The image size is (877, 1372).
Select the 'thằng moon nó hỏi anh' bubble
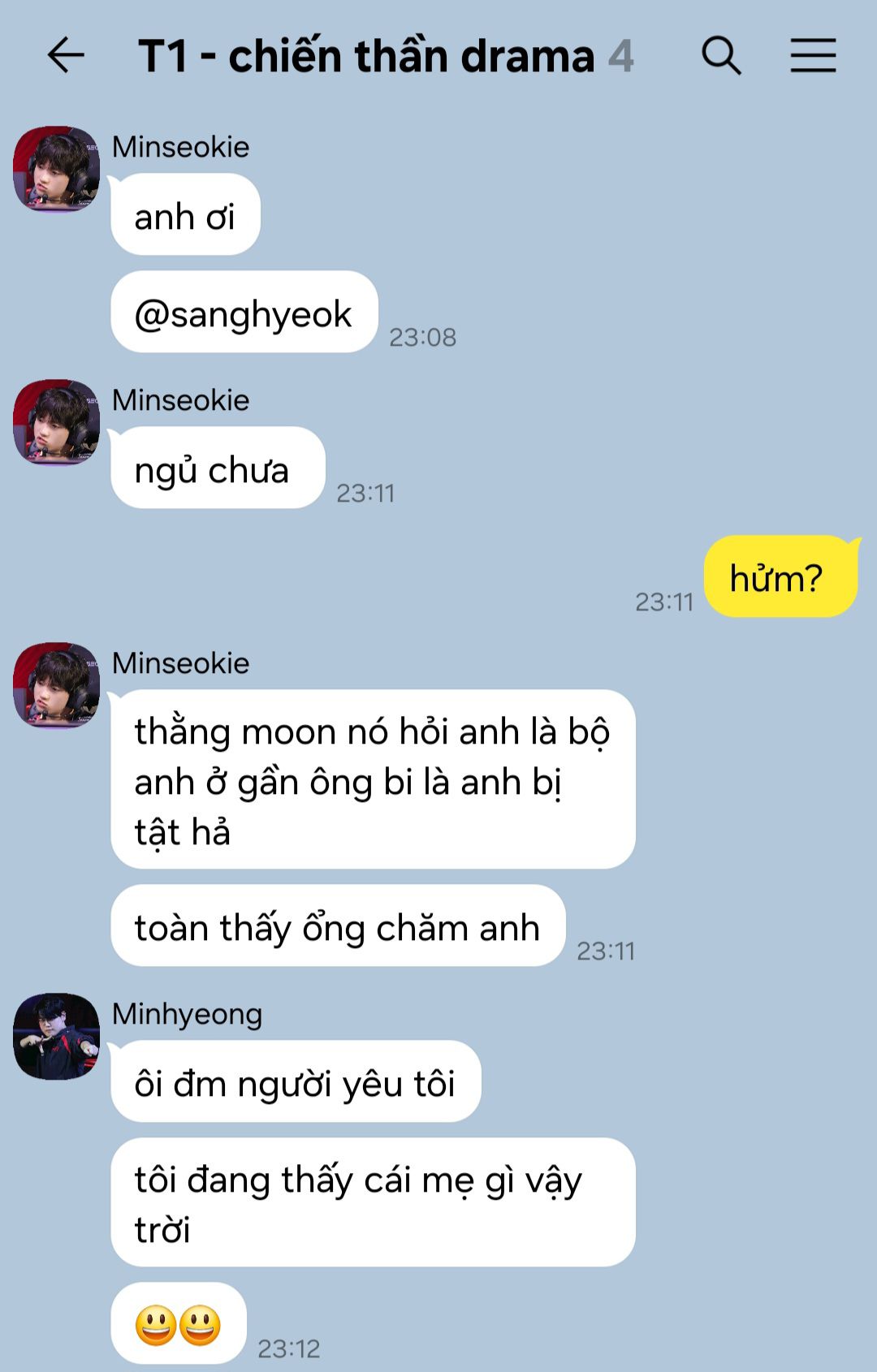pos(373,779)
